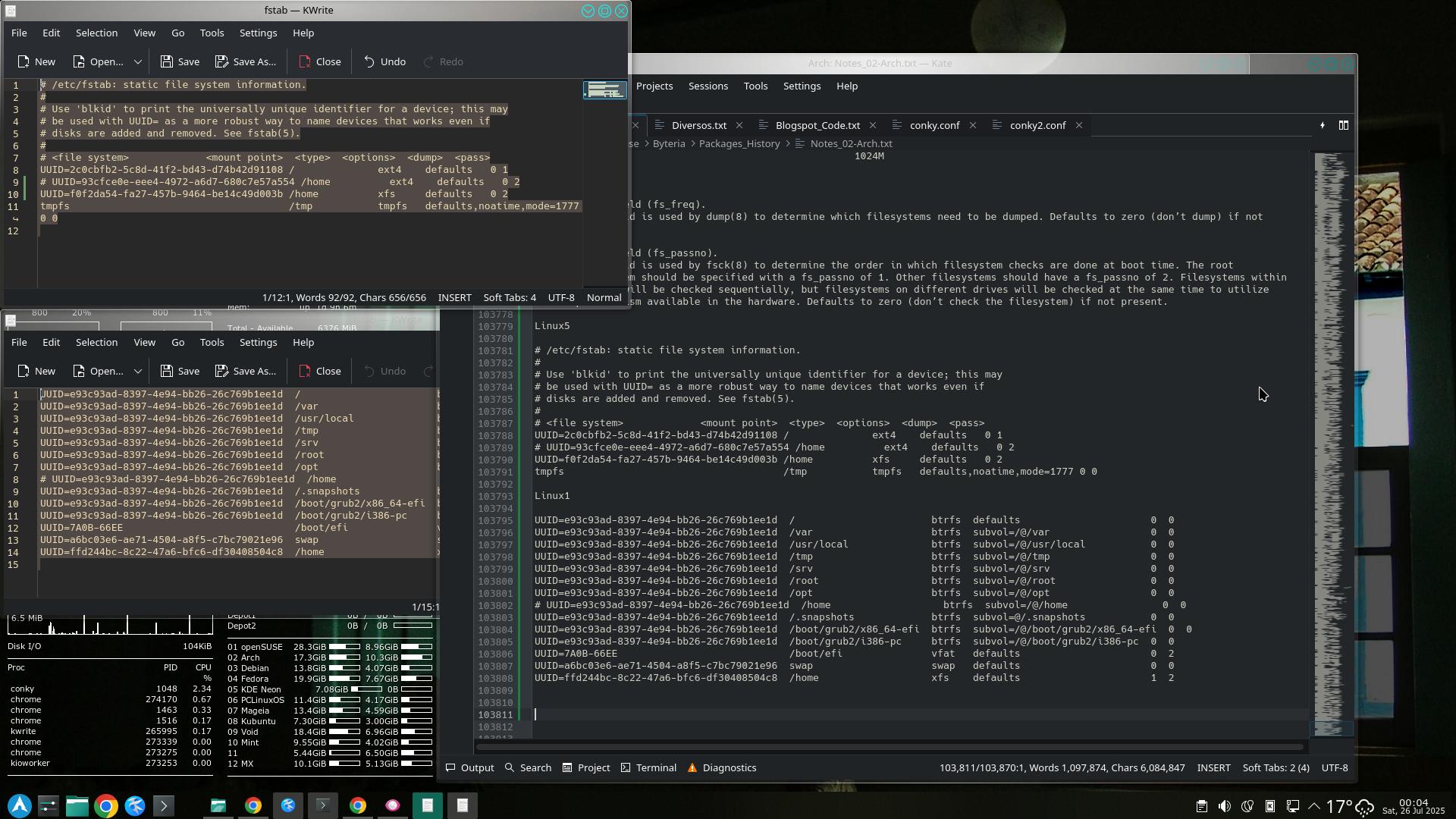Click New in lower KWrite window
Screen dimensions: 1456x819
click(36, 371)
